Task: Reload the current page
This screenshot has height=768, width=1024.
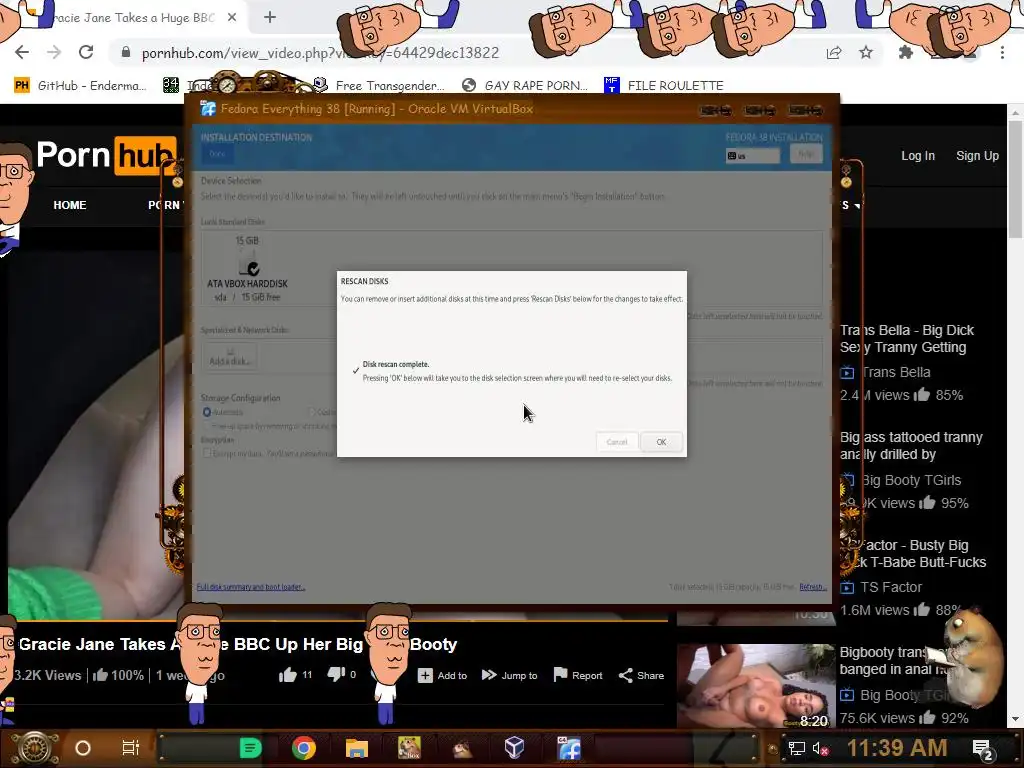Action: coord(86,52)
